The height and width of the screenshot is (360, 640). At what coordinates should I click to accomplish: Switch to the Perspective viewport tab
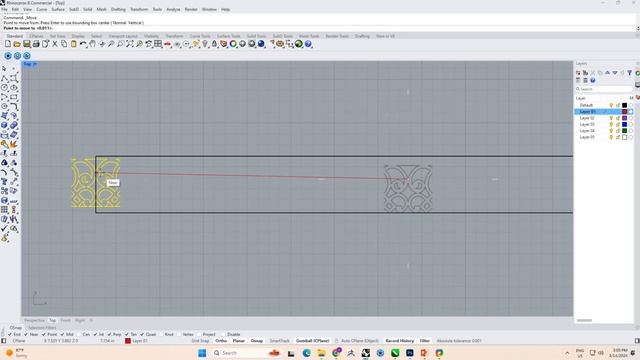34,321
